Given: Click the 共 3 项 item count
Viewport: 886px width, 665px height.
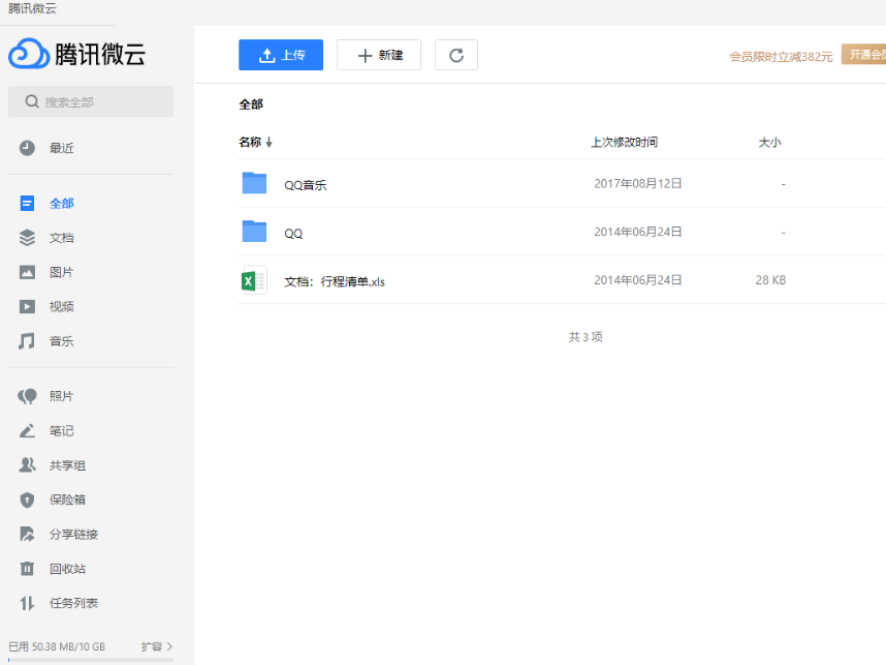Looking at the screenshot, I should pos(585,337).
